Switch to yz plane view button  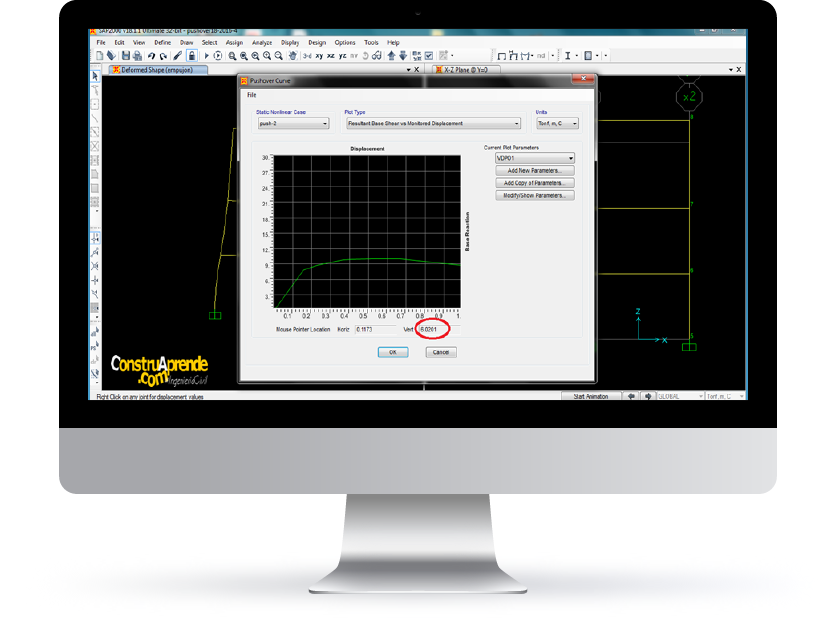(x=342, y=55)
